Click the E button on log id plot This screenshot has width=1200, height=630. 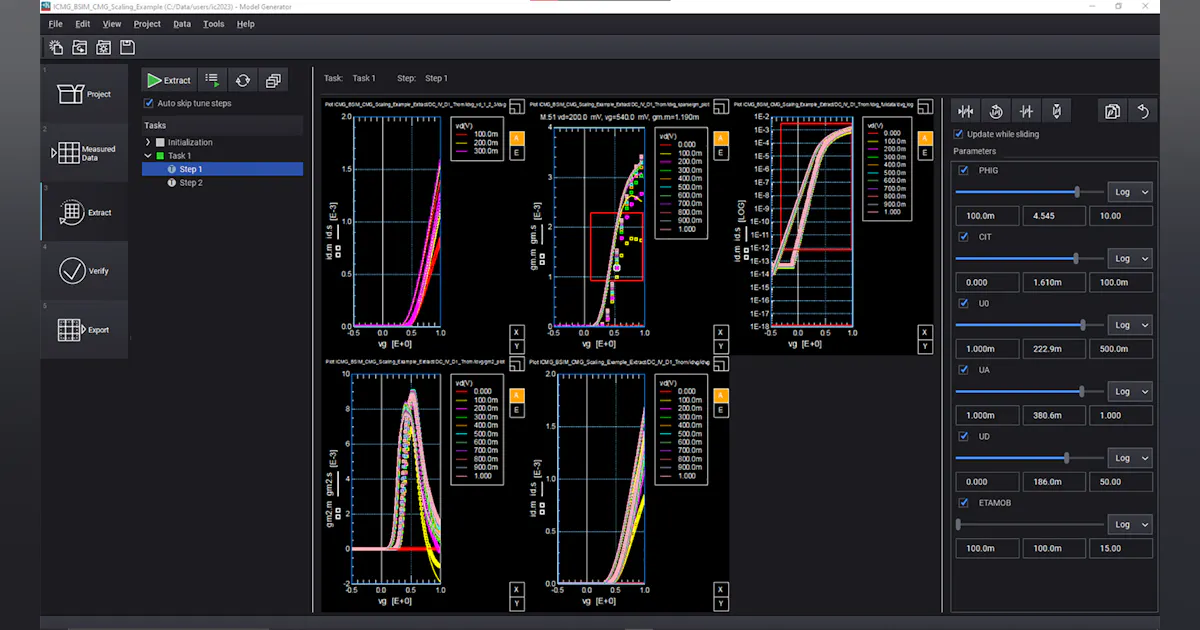925,153
